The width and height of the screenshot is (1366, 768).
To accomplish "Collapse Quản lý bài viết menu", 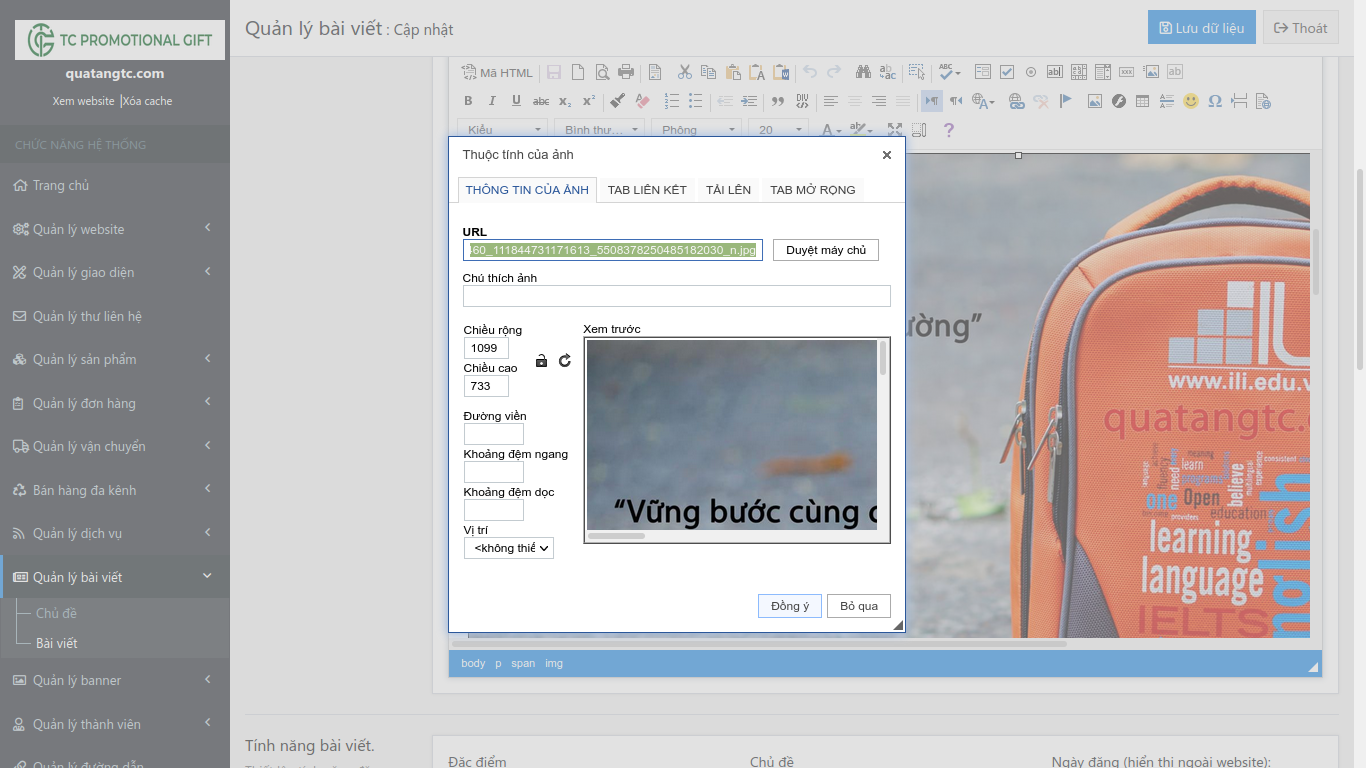I will (115, 577).
